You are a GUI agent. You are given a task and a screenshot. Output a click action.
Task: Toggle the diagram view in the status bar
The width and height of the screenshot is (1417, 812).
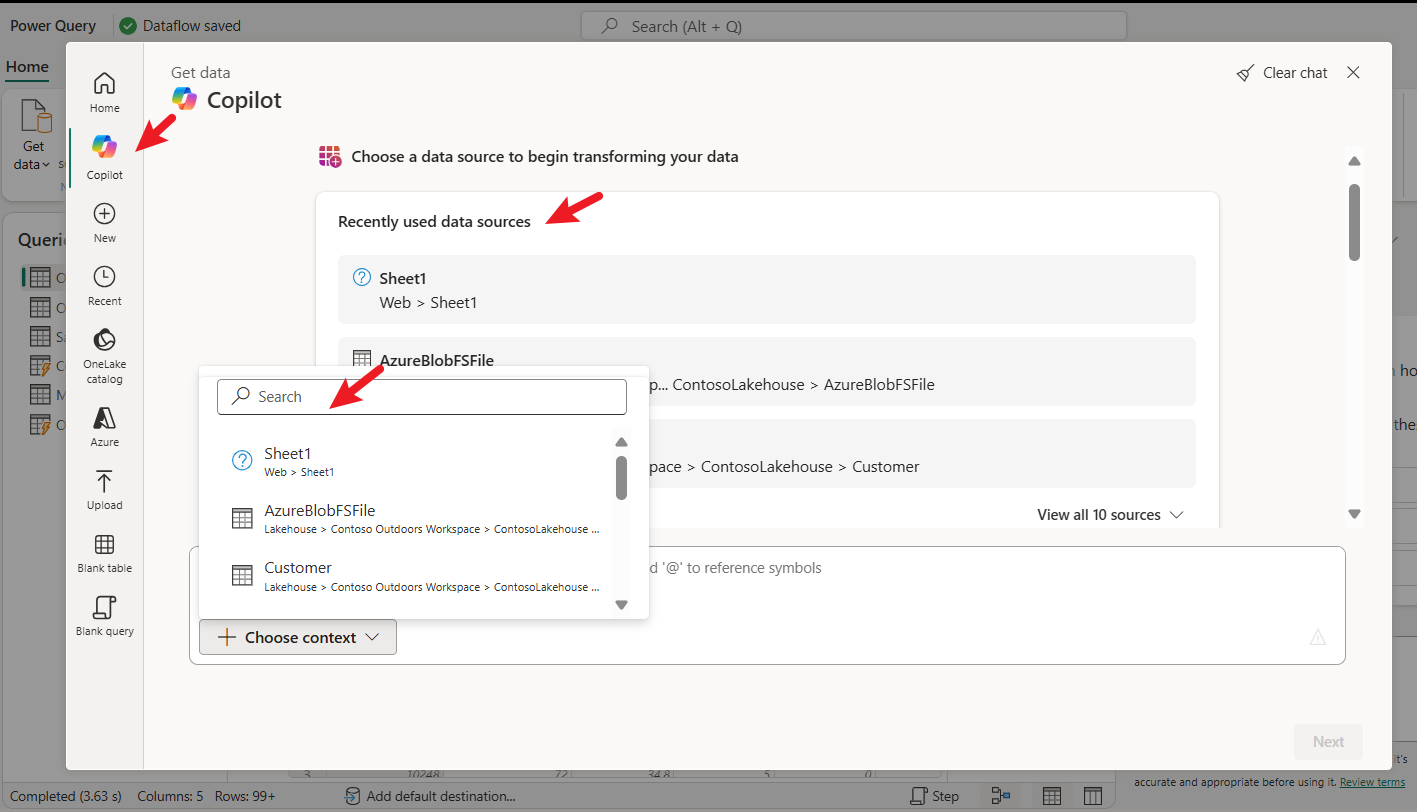pyautogui.click(x=1001, y=795)
